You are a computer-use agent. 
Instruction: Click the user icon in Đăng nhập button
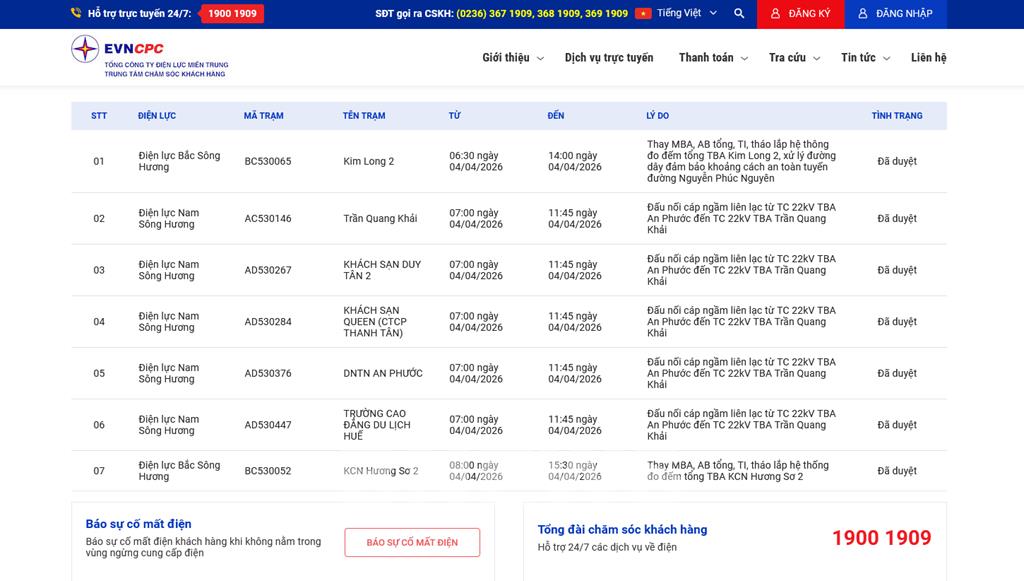[x=863, y=14]
